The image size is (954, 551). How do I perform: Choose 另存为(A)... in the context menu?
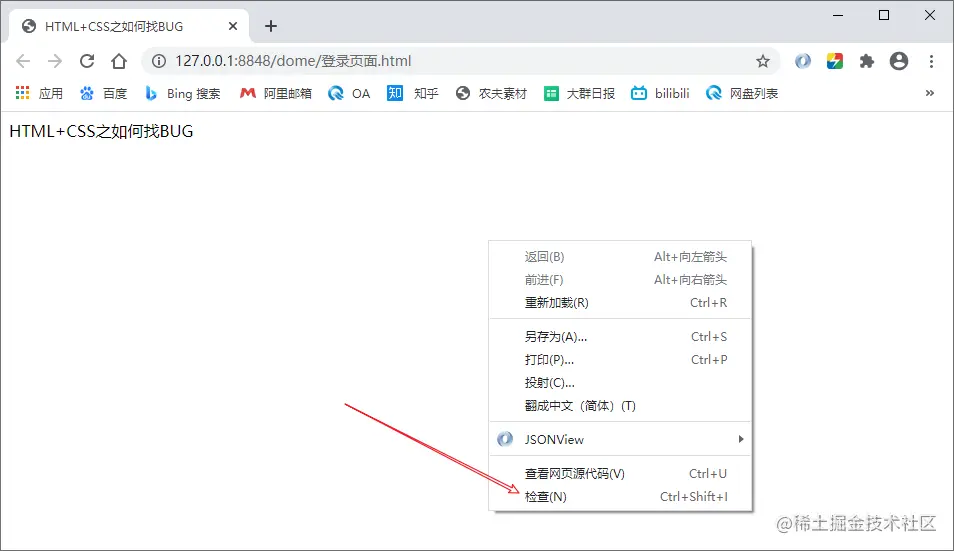pyautogui.click(x=621, y=336)
